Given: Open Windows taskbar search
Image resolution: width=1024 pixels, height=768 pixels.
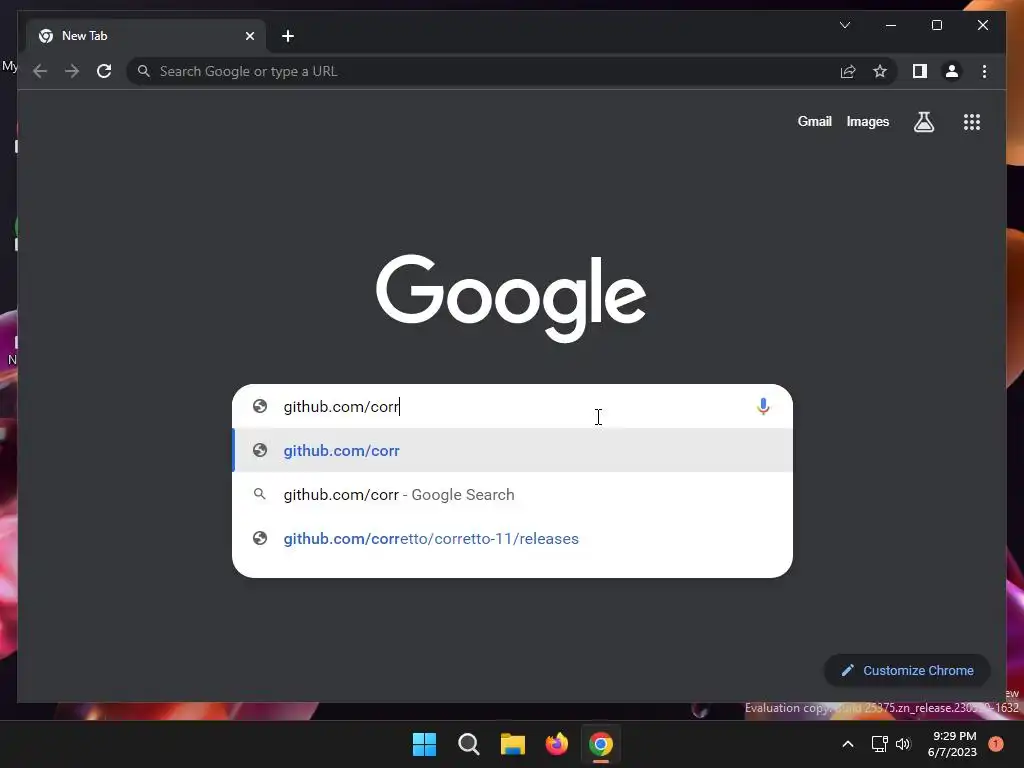Looking at the screenshot, I should 468,744.
